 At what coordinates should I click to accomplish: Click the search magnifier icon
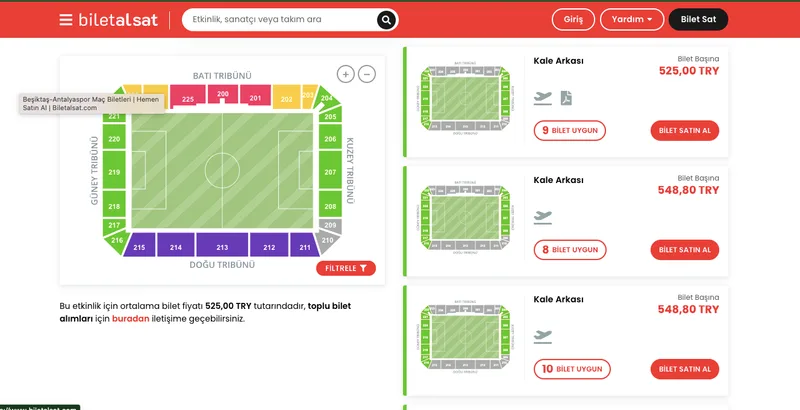[x=386, y=20]
